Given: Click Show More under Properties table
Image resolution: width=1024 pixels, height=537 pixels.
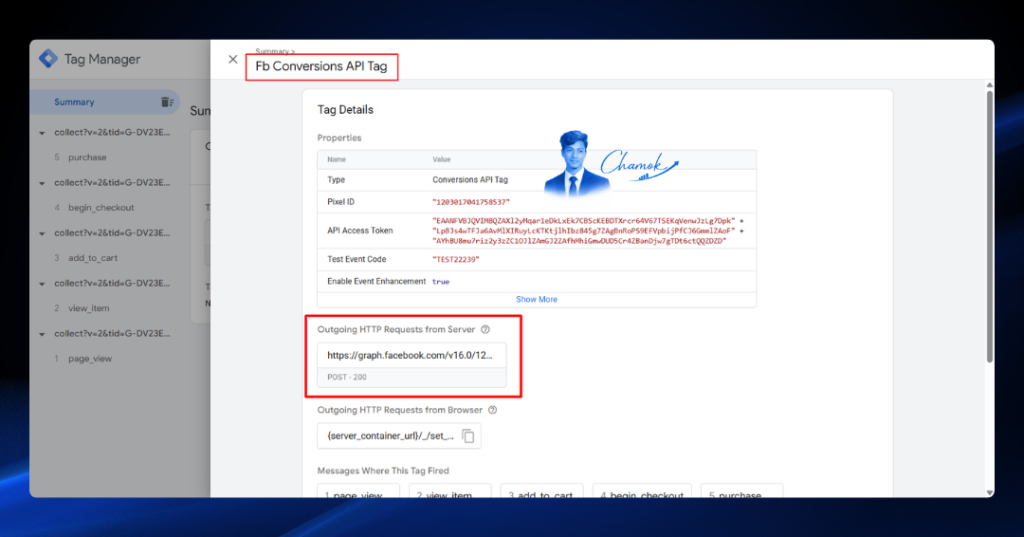Looking at the screenshot, I should coord(537,299).
